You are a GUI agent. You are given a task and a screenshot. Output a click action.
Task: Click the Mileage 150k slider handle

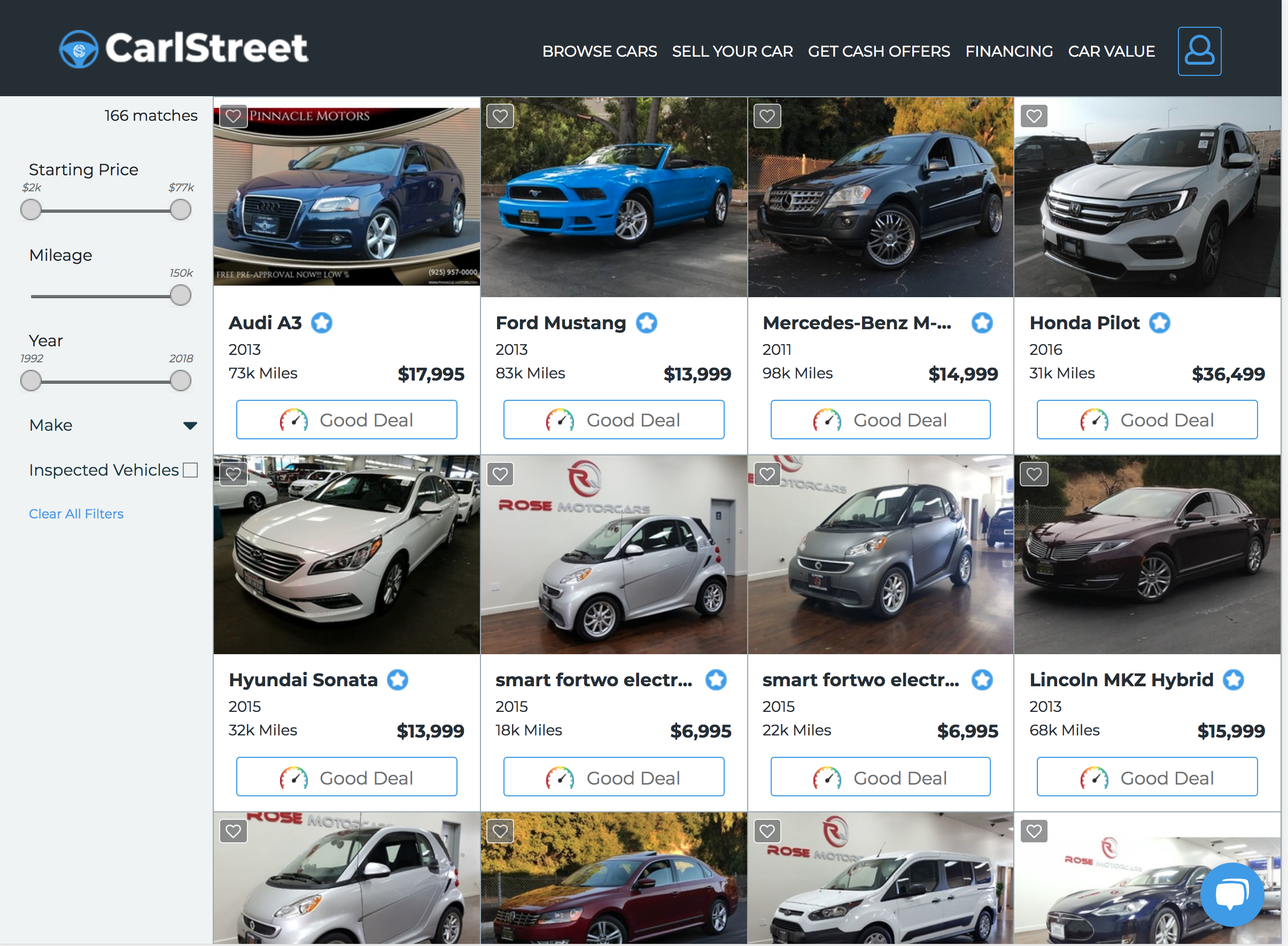point(180,296)
